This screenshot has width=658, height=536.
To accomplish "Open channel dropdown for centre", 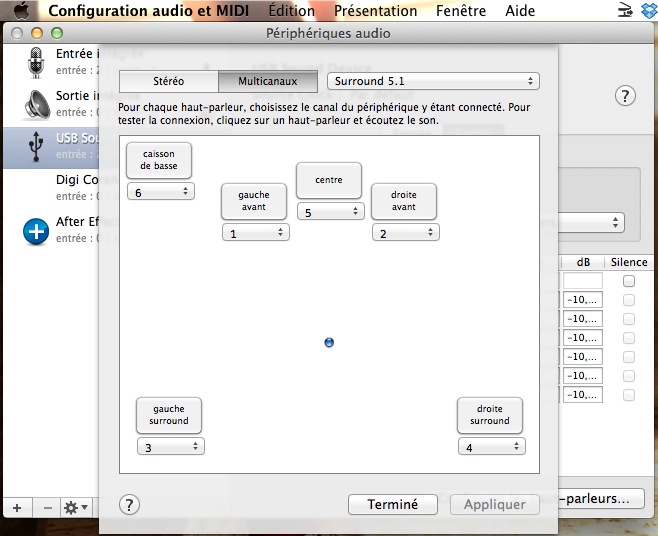I will (331, 212).
